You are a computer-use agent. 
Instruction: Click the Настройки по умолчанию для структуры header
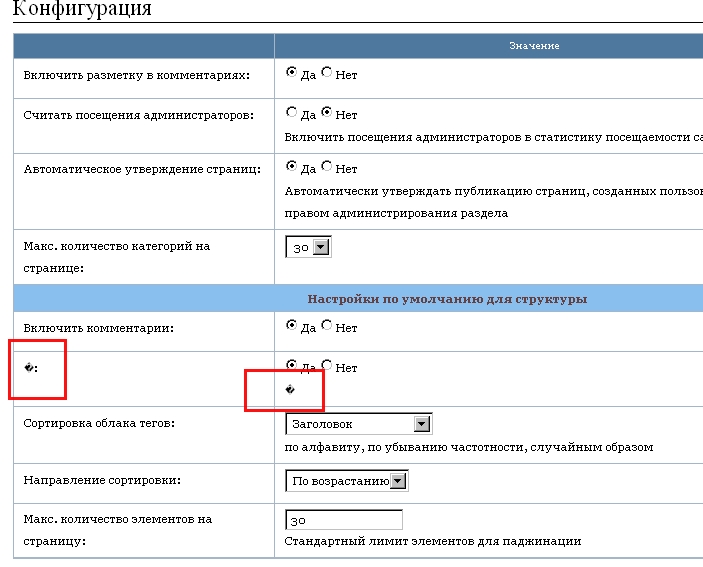(446, 298)
